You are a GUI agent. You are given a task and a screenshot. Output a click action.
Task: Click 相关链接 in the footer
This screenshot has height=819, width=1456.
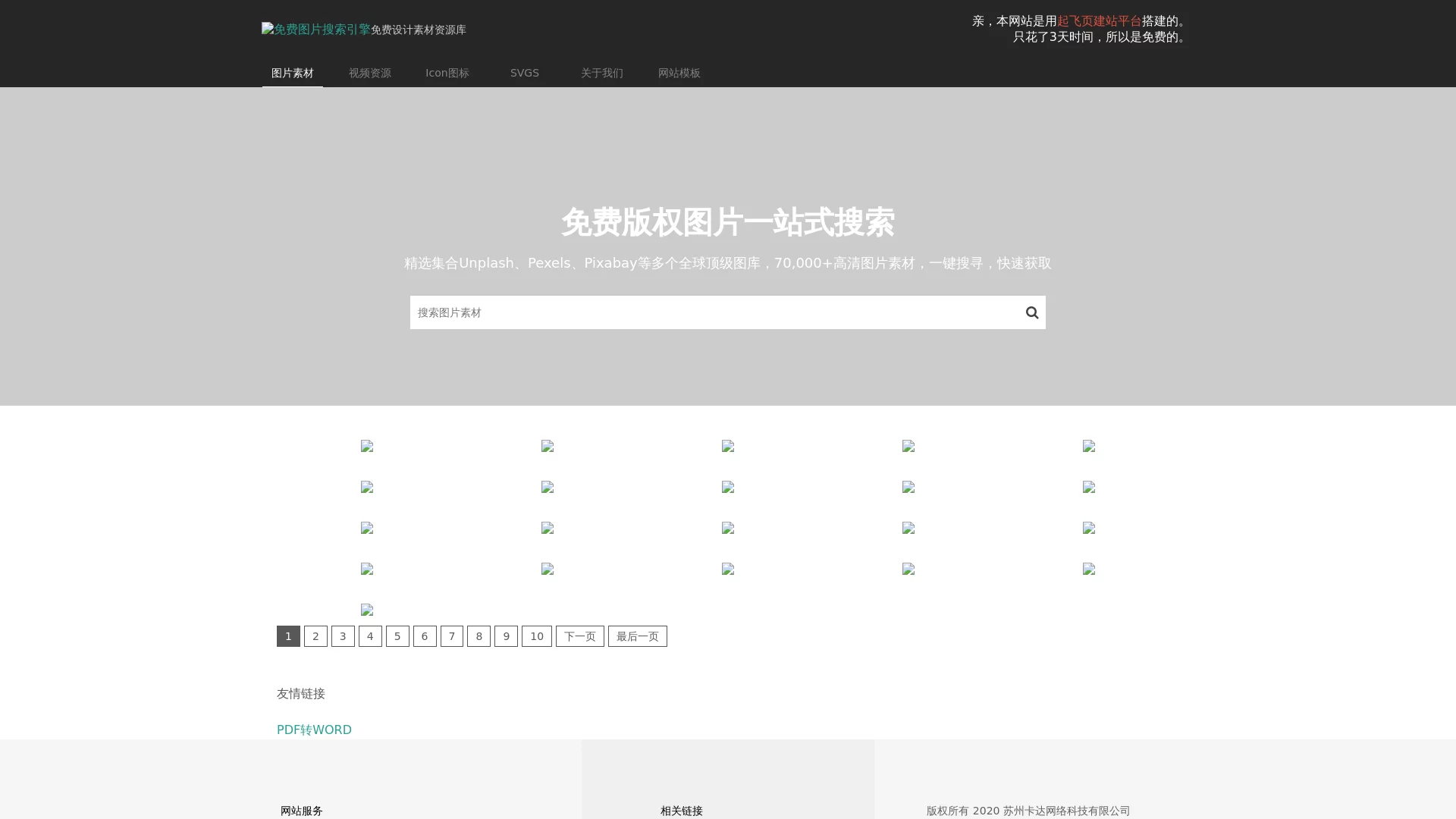tap(681, 811)
